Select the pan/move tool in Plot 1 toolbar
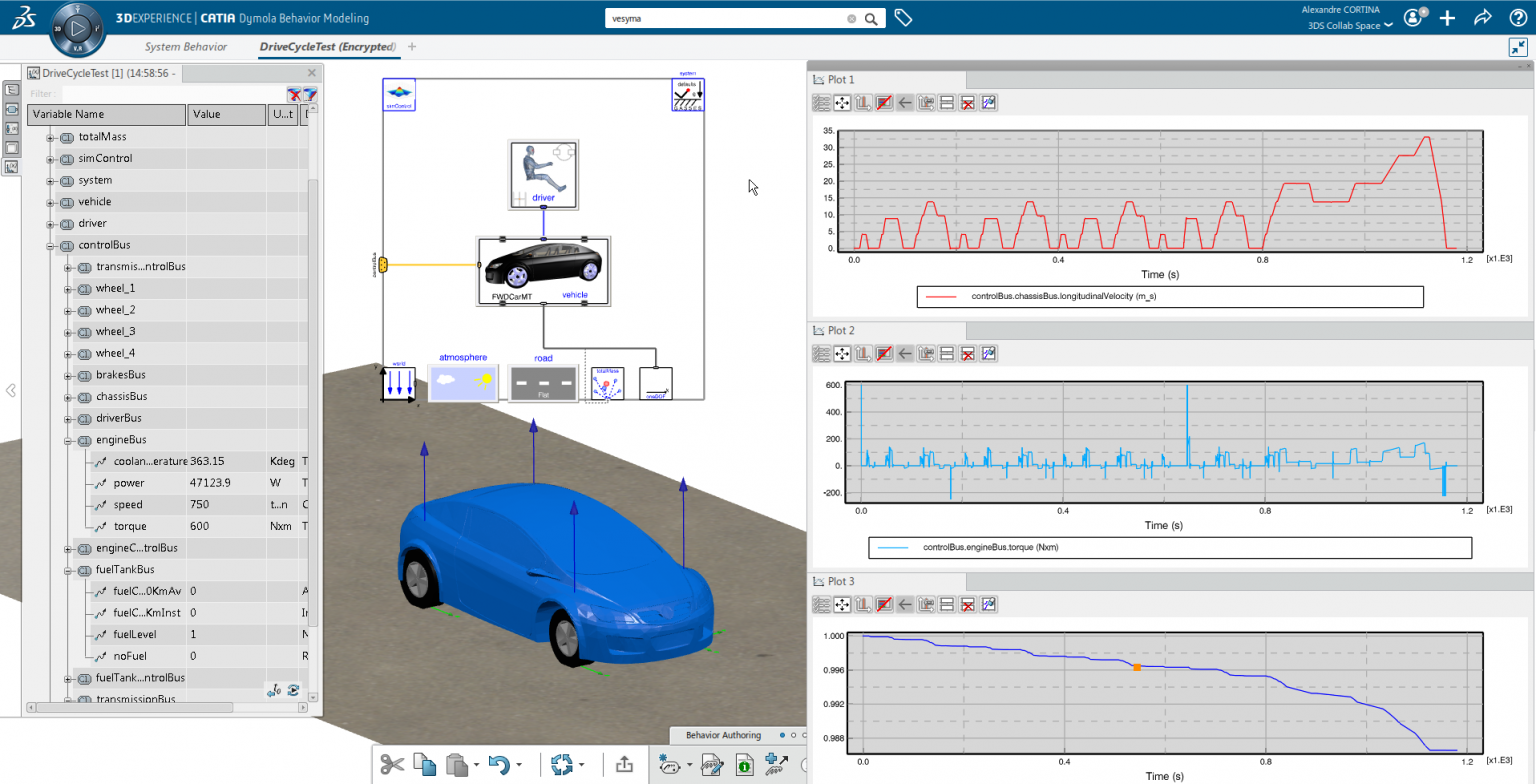 tap(842, 102)
